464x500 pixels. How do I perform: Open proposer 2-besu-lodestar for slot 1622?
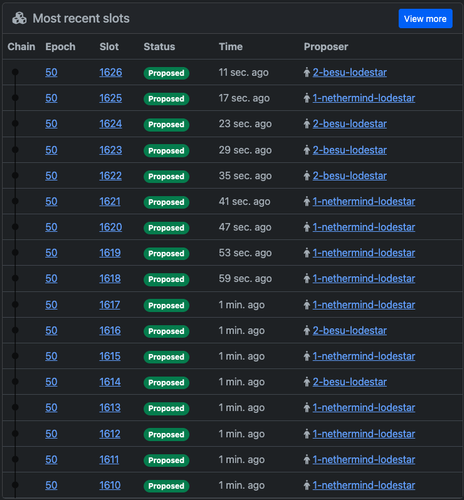tap(350, 176)
